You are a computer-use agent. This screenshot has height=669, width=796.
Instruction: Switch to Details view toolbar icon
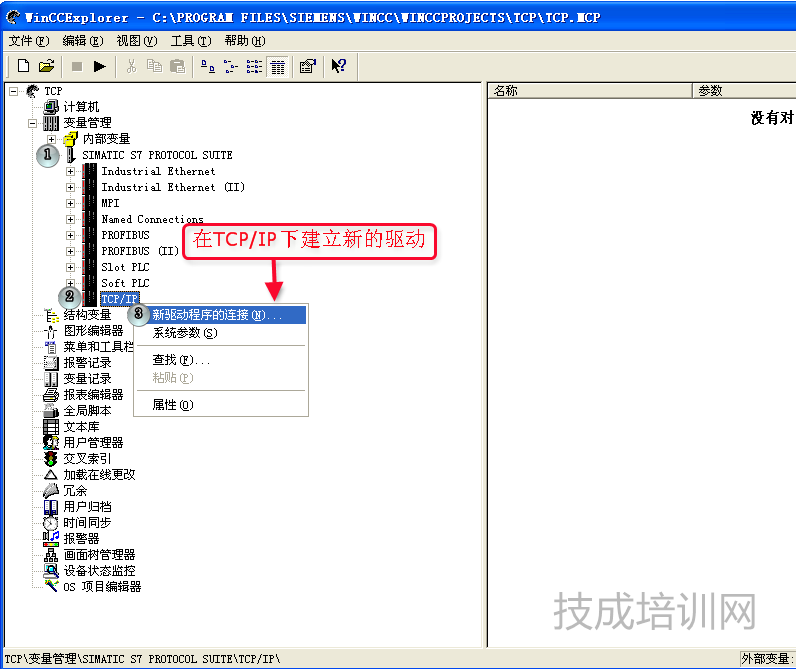pyautogui.click(x=278, y=66)
